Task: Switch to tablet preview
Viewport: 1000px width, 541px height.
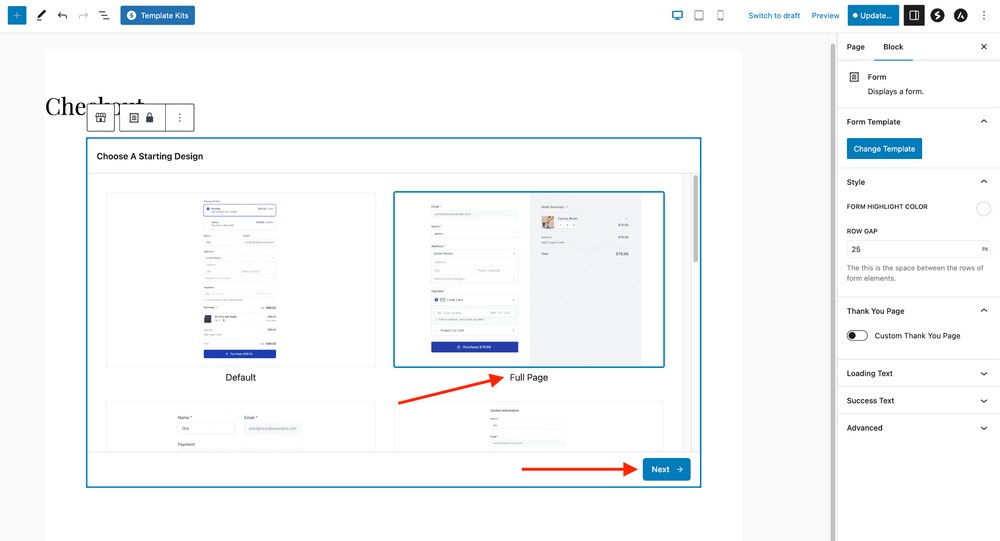Action: 699,15
